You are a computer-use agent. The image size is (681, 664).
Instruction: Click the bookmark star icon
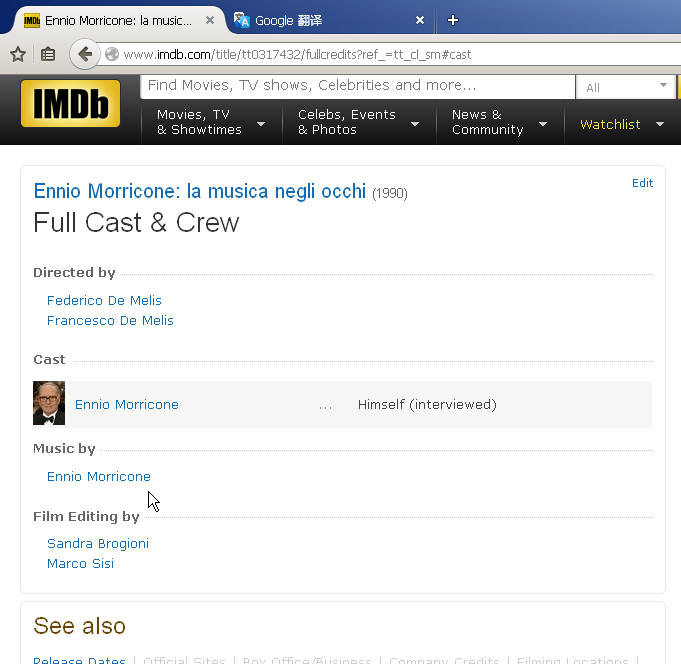tap(18, 54)
